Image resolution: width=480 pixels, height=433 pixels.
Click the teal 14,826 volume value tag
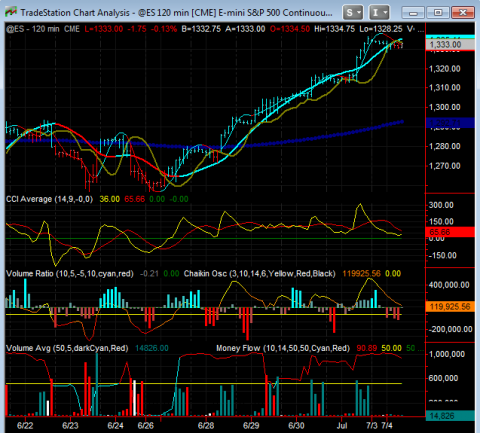pyautogui.click(x=450, y=416)
